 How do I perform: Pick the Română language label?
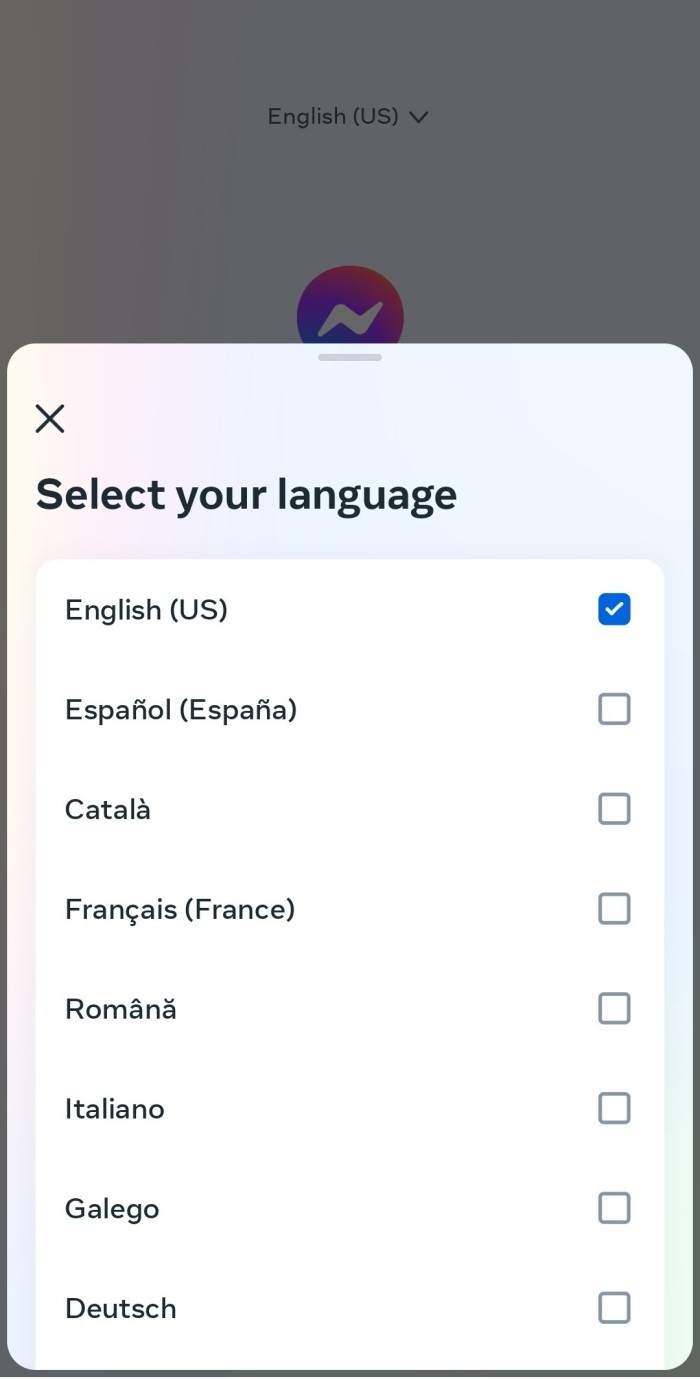pyautogui.click(x=121, y=1008)
